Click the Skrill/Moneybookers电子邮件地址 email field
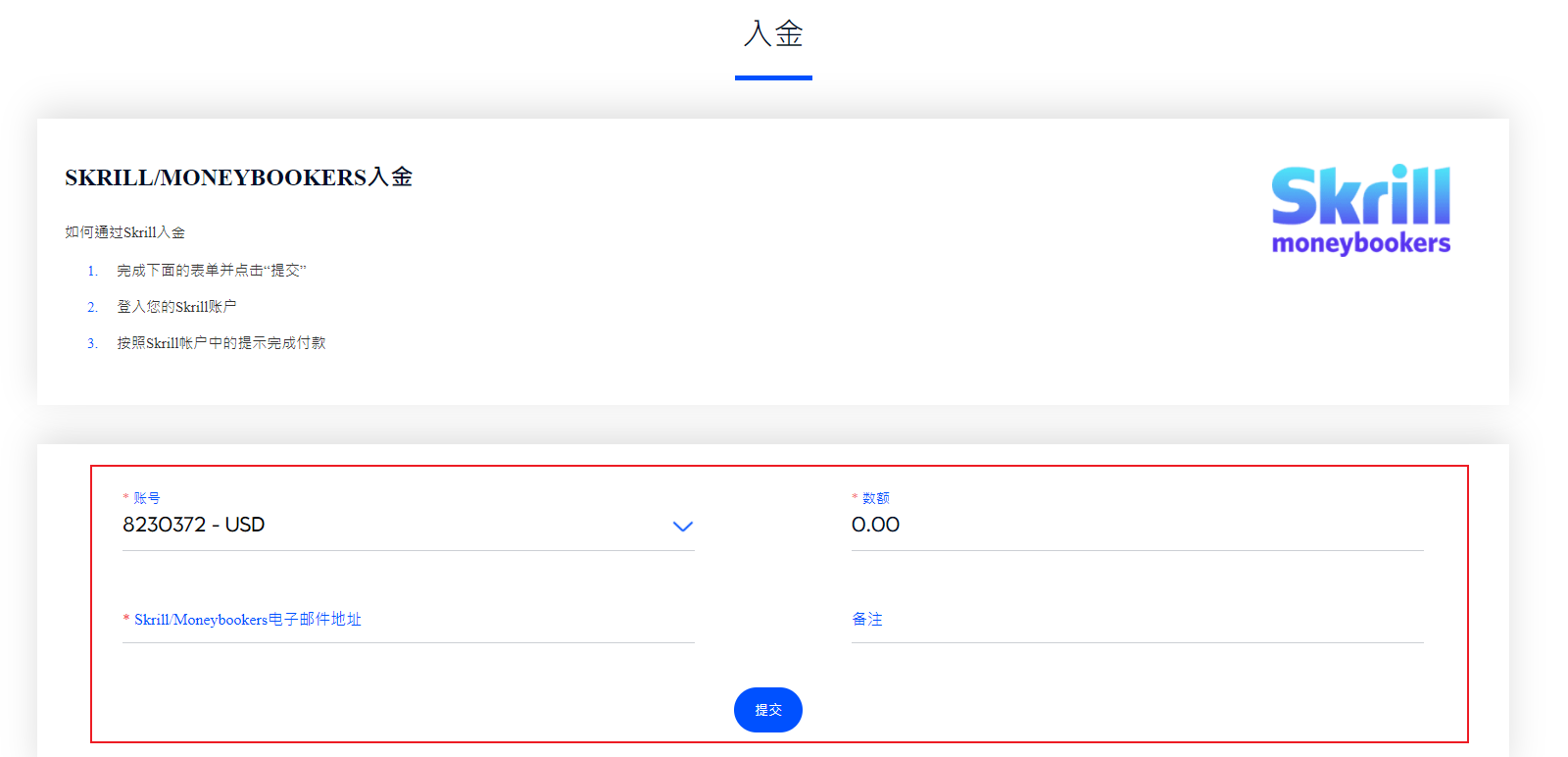This screenshot has height=757, width=1568. pos(409,620)
